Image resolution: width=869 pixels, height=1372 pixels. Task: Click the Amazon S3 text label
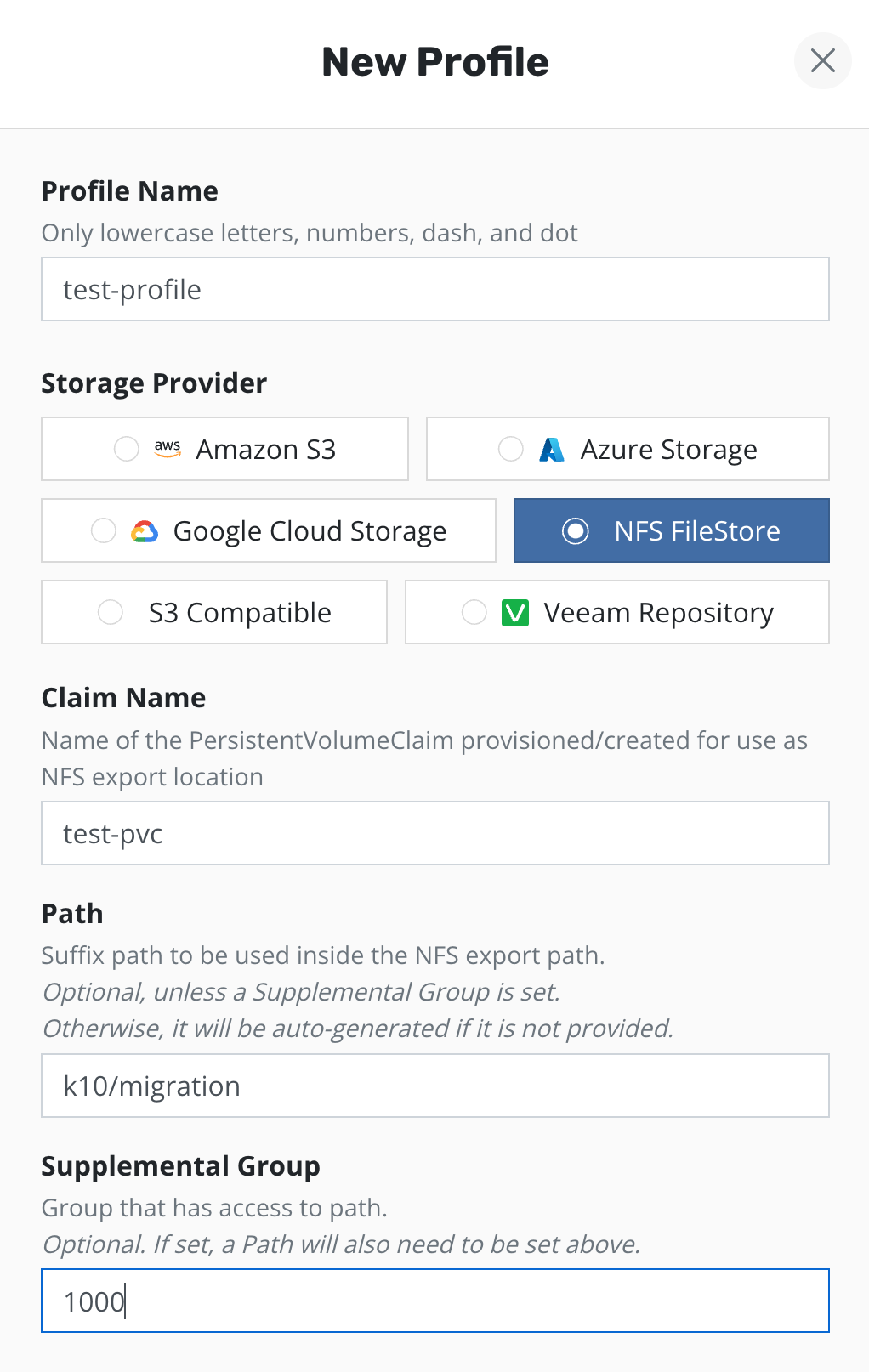coord(266,449)
